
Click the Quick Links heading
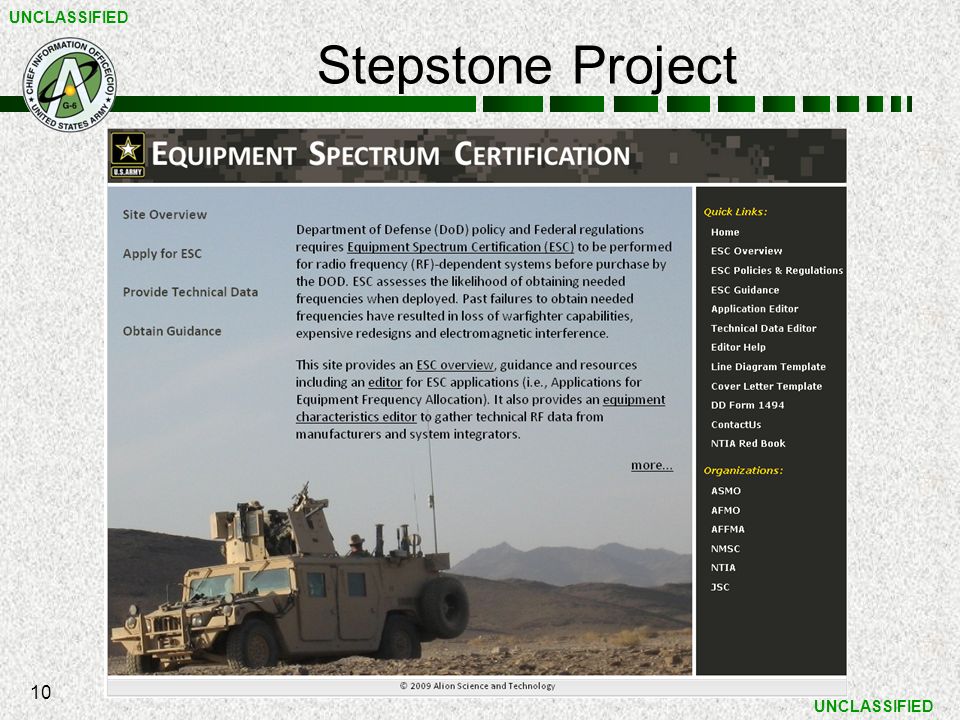735,212
